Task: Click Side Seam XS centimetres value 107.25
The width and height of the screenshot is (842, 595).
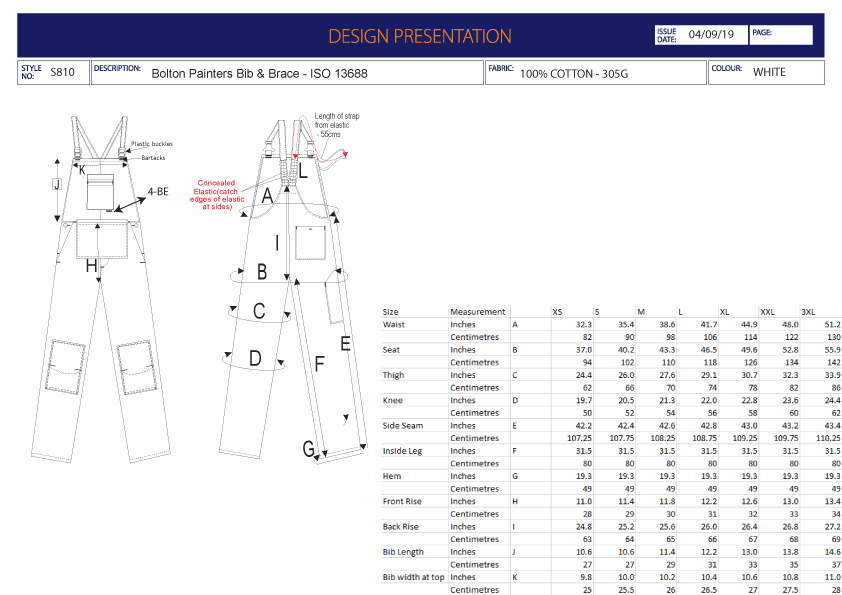Action: [579, 438]
